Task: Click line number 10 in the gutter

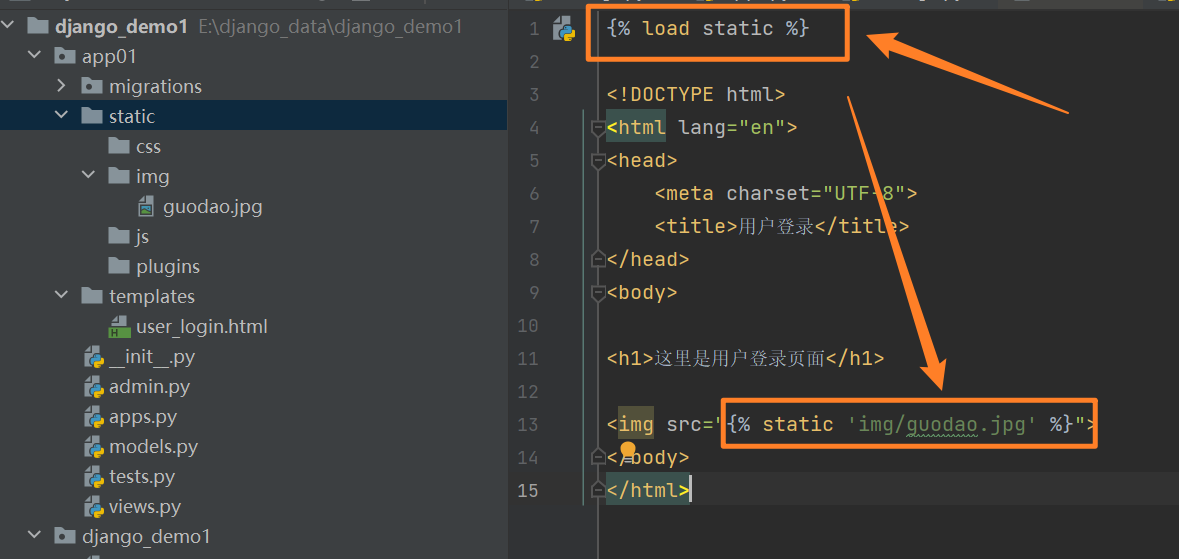Action: point(528,325)
